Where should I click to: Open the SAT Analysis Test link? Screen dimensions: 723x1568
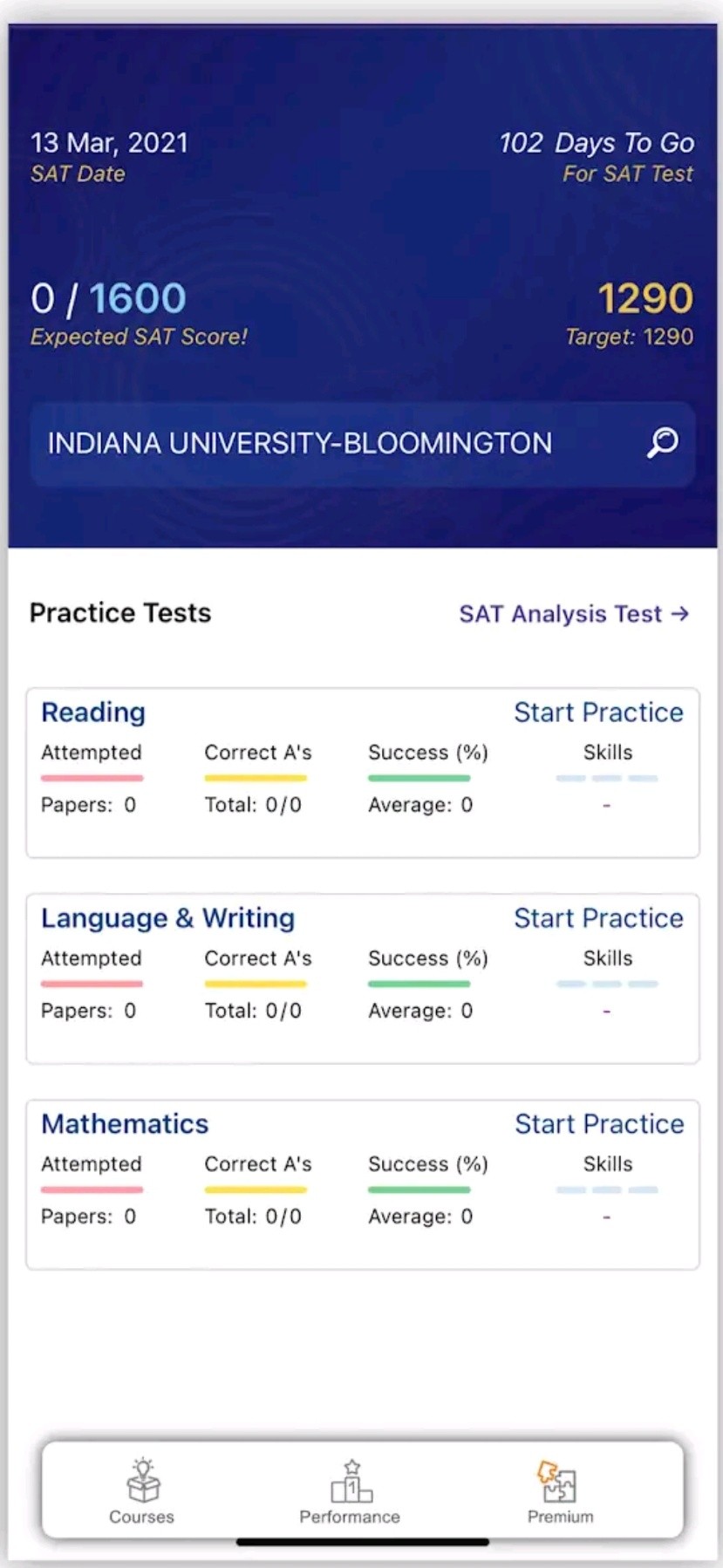pyautogui.click(x=561, y=614)
